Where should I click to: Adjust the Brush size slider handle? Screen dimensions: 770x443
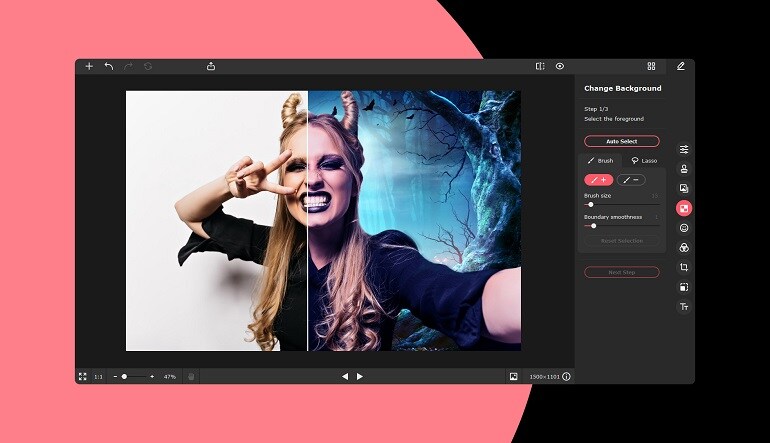pyautogui.click(x=591, y=204)
